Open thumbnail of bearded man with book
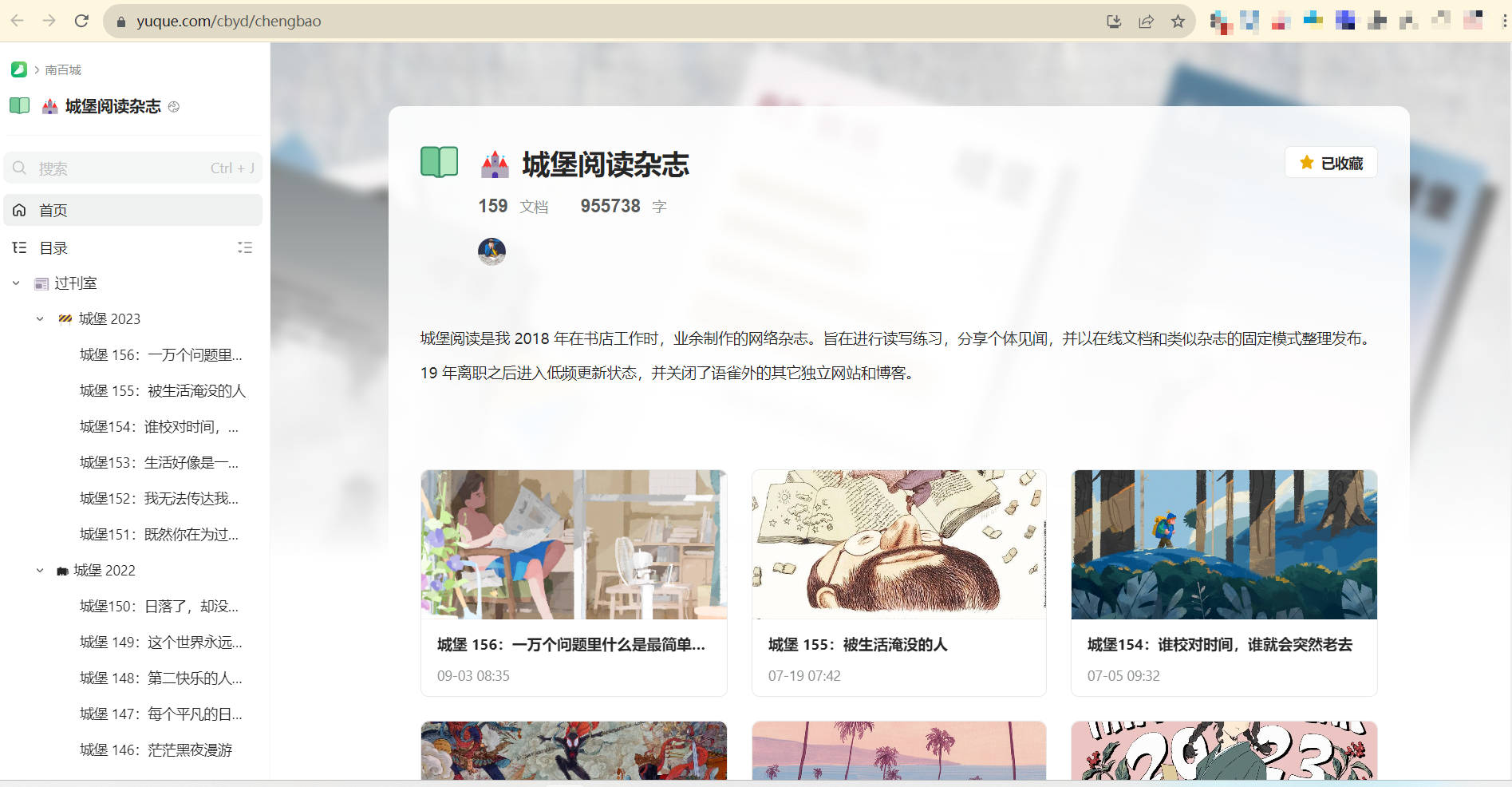Viewport: 1512px width, 787px height. (899, 544)
